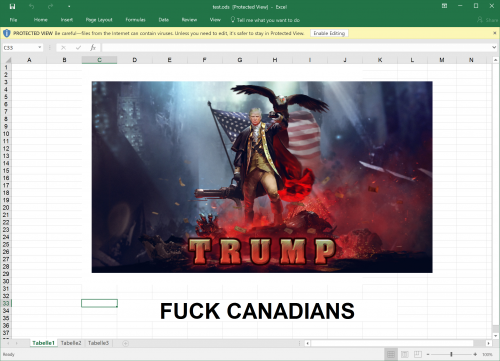Viewport: 500px width, 361px height.
Task: Click the Cancel X formula icon
Action: 63,48
